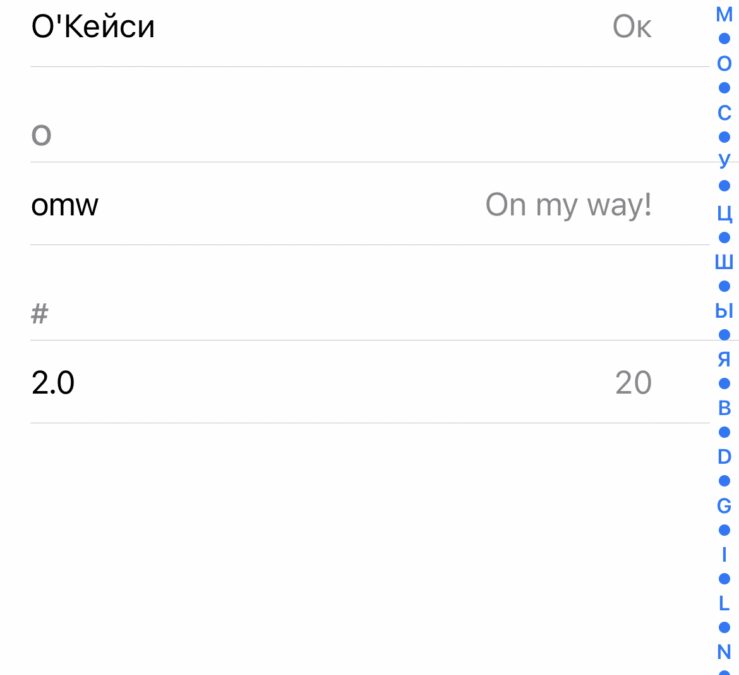Jump to letter Я in index
This screenshot has height=675, width=739.
(724, 359)
